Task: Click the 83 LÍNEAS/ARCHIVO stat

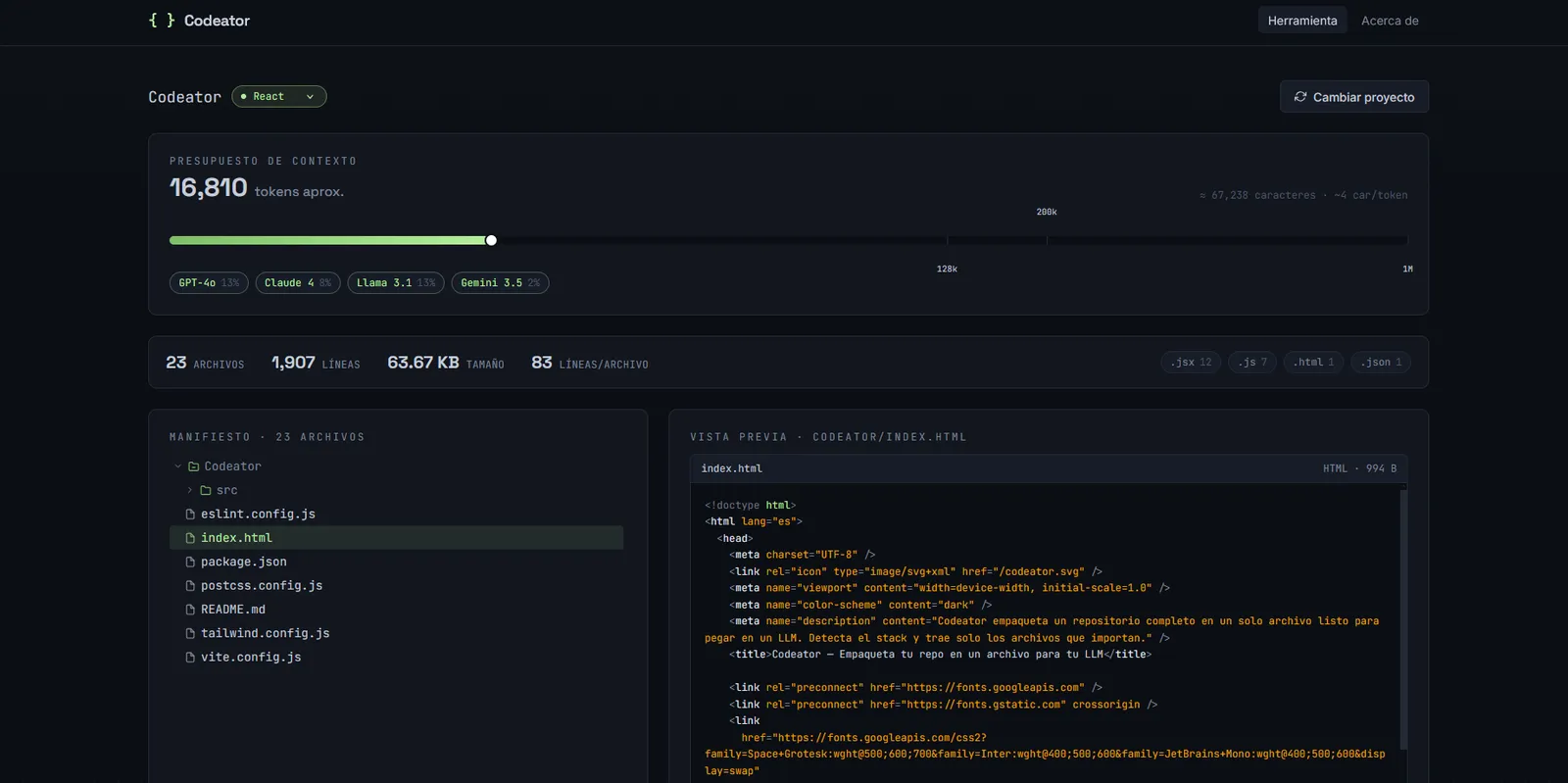Action: (590, 363)
